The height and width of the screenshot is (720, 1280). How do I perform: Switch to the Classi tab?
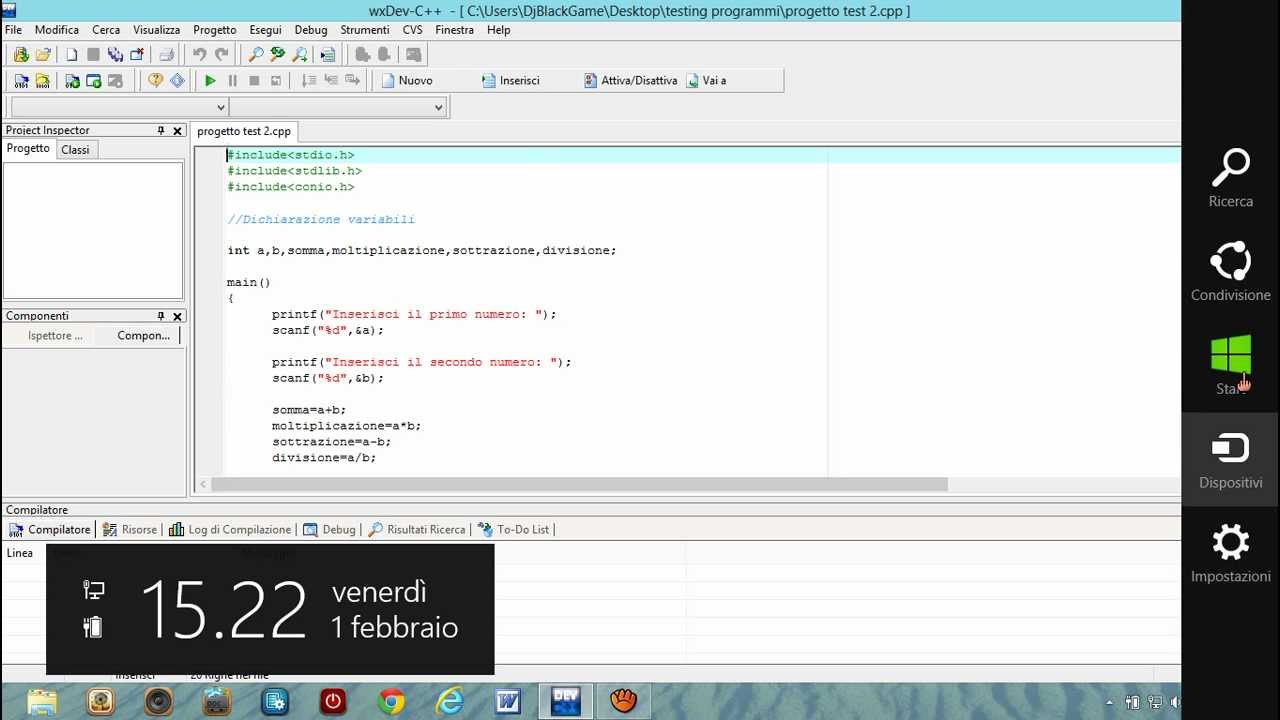pos(75,150)
